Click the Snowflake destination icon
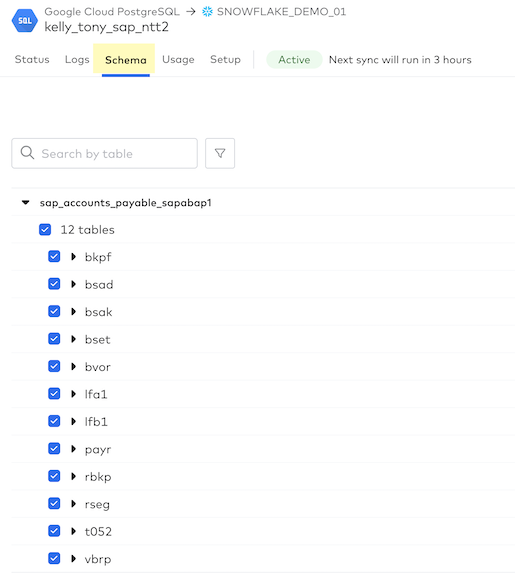The height and width of the screenshot is (575, 515). [207, 12]
